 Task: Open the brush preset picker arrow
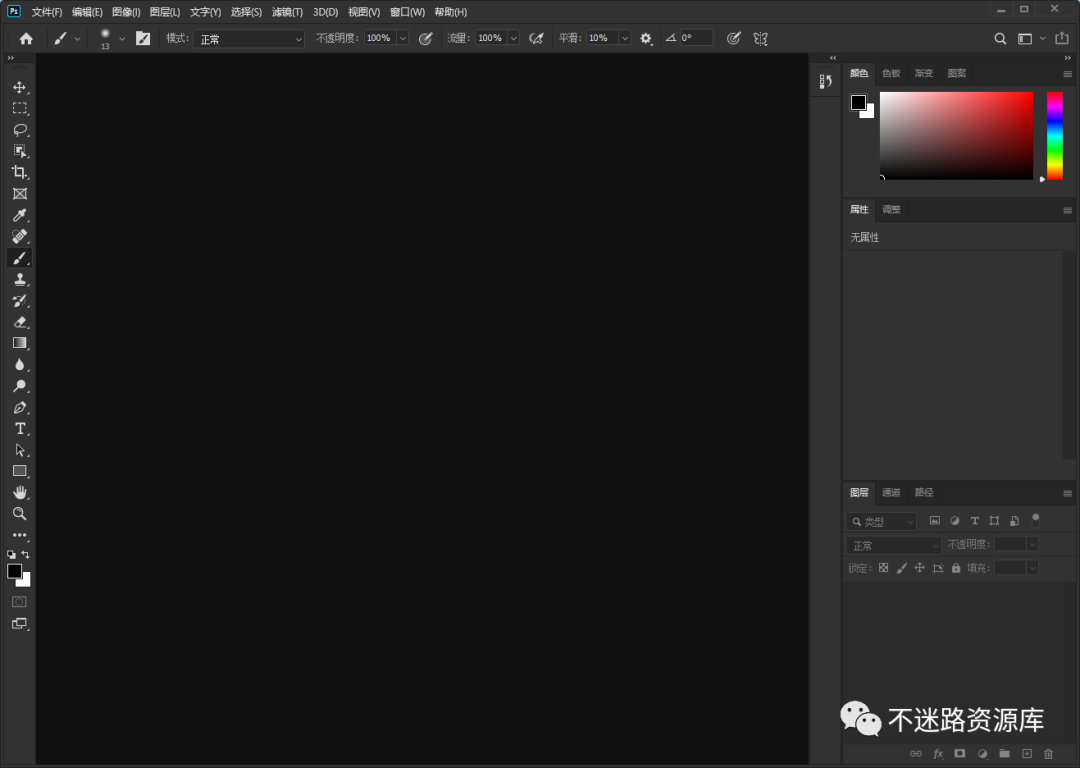[122, 38]
